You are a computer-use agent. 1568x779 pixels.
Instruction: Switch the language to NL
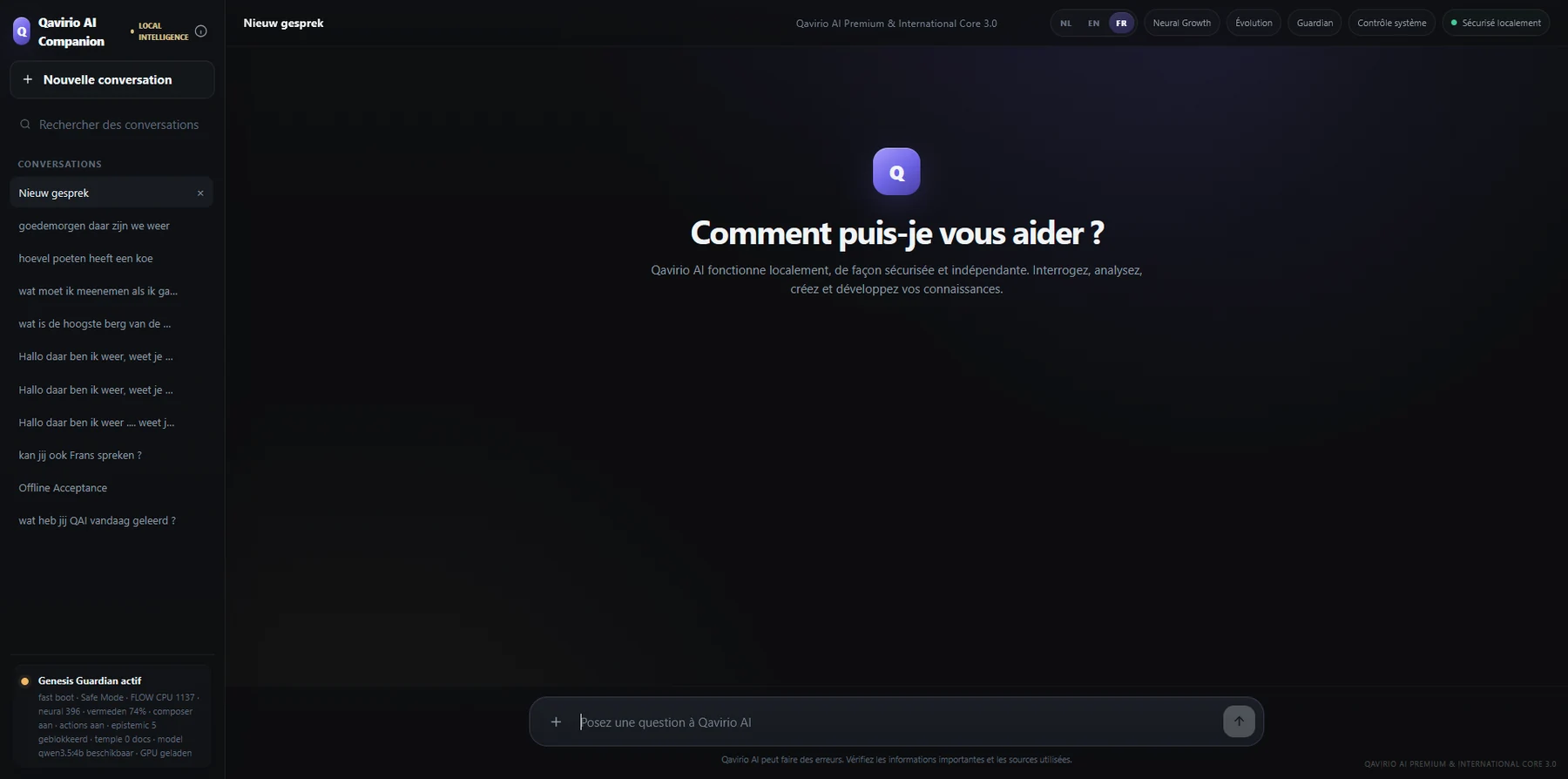coord(1065,24)
